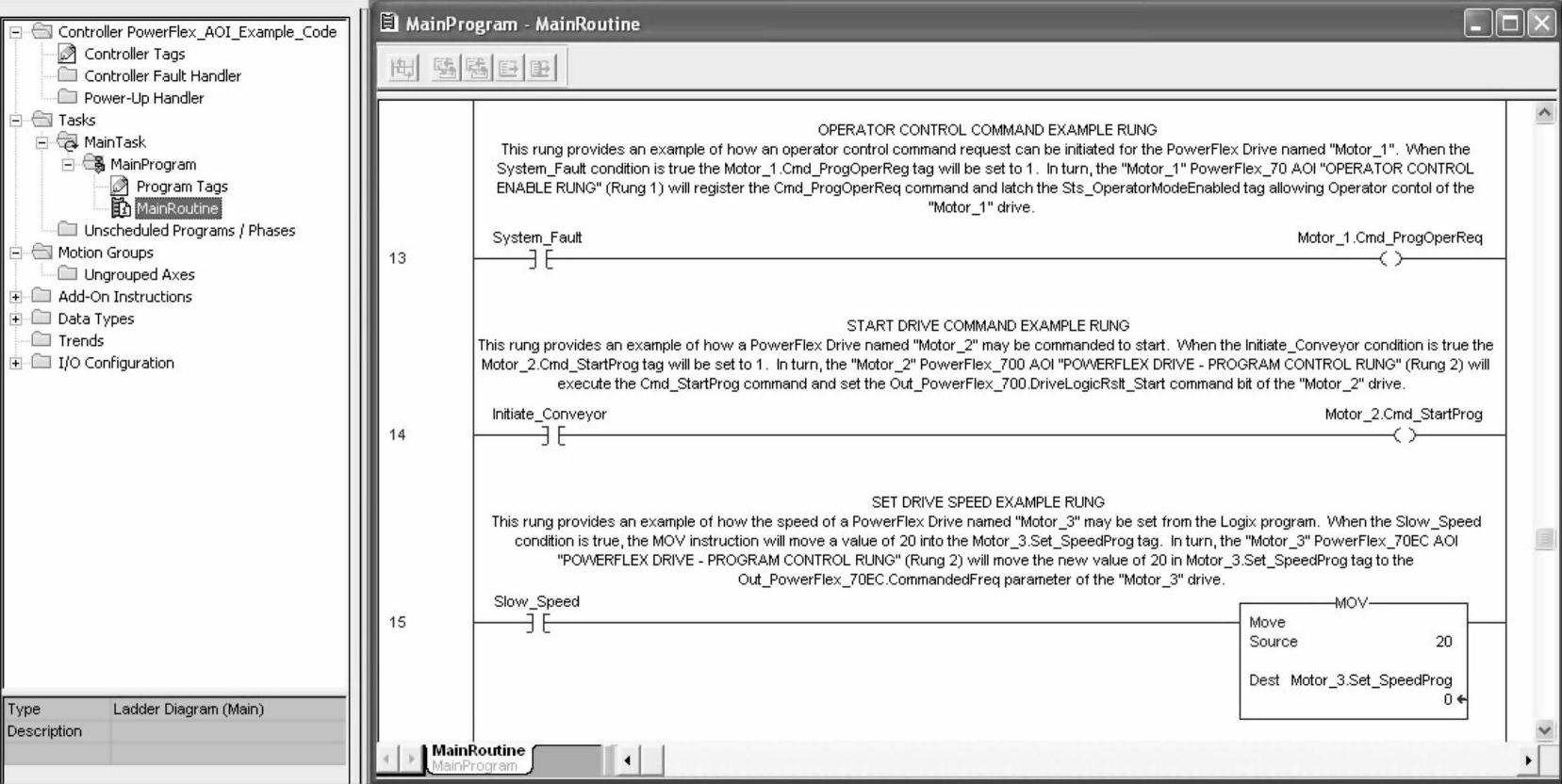Click the Motor_1.Cmd_ProgOperReq output coil
Image resolution: width=1562 pixels, height=784 pixels.
tap(1390, 258)
